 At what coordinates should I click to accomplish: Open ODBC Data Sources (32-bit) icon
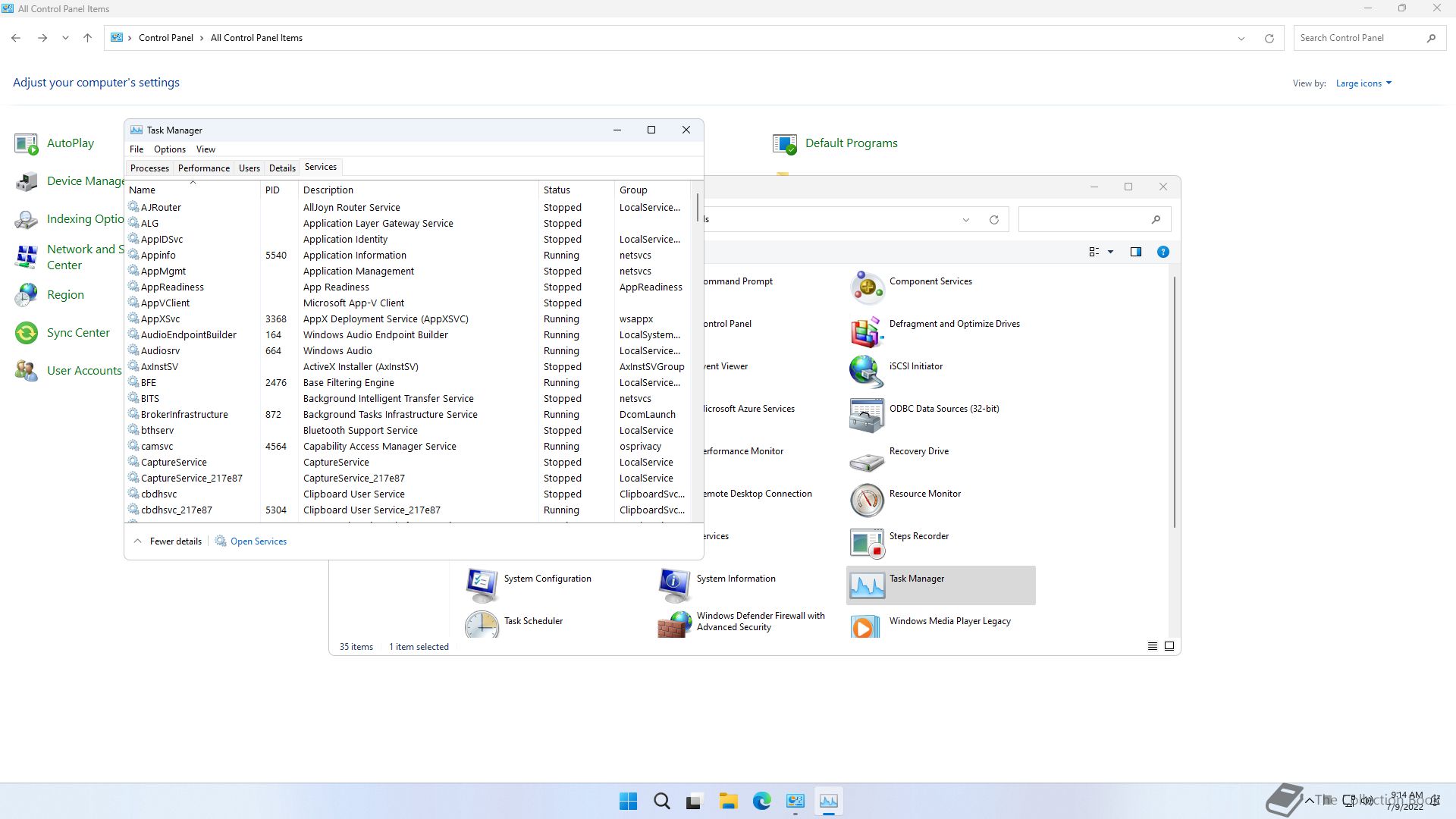[867, 415]
